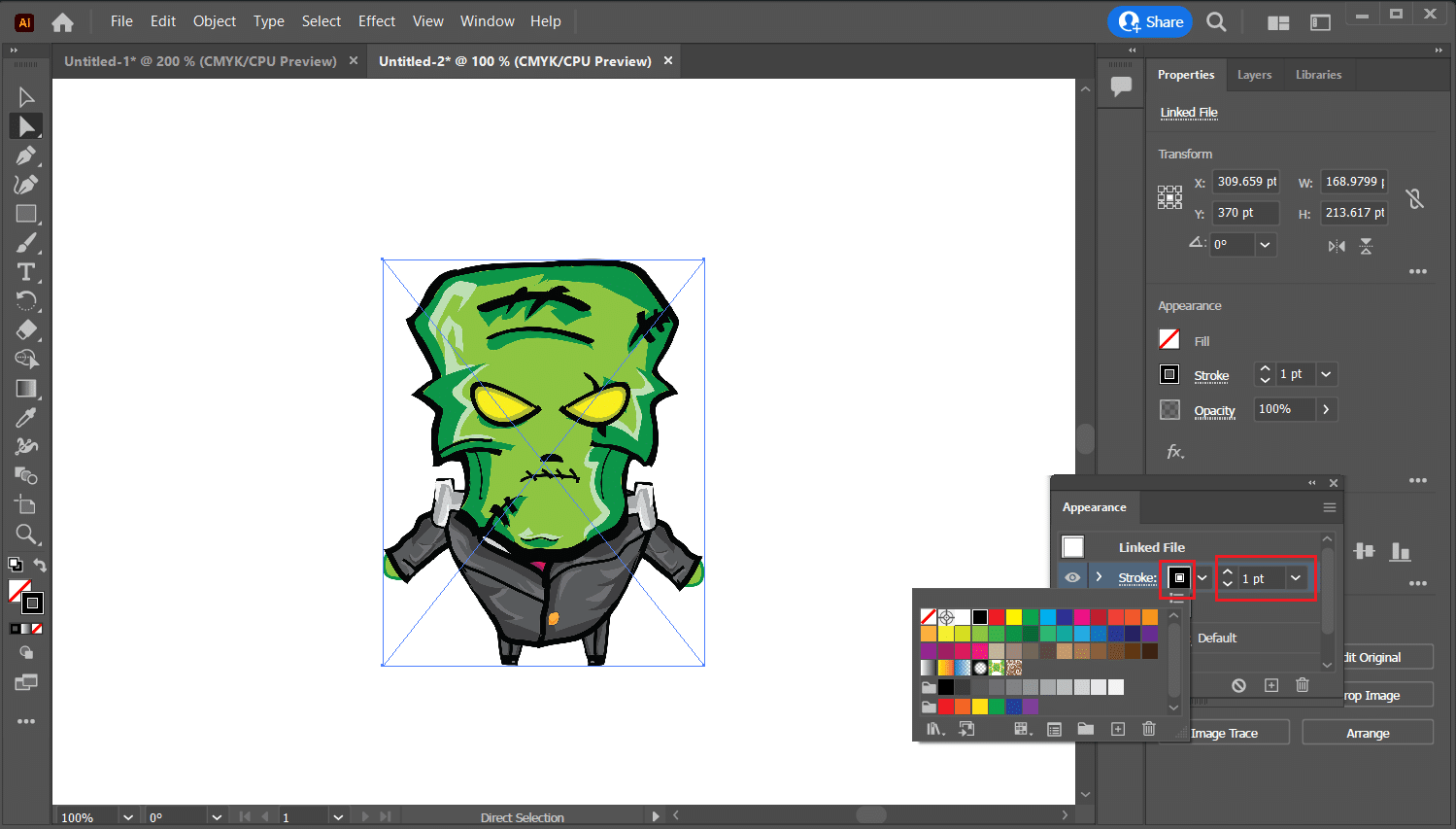Click Flip Horizontal icon in Transform
Viewport: 1456px width, 829px height.
pyautogui.click(x=1337, y=246)
